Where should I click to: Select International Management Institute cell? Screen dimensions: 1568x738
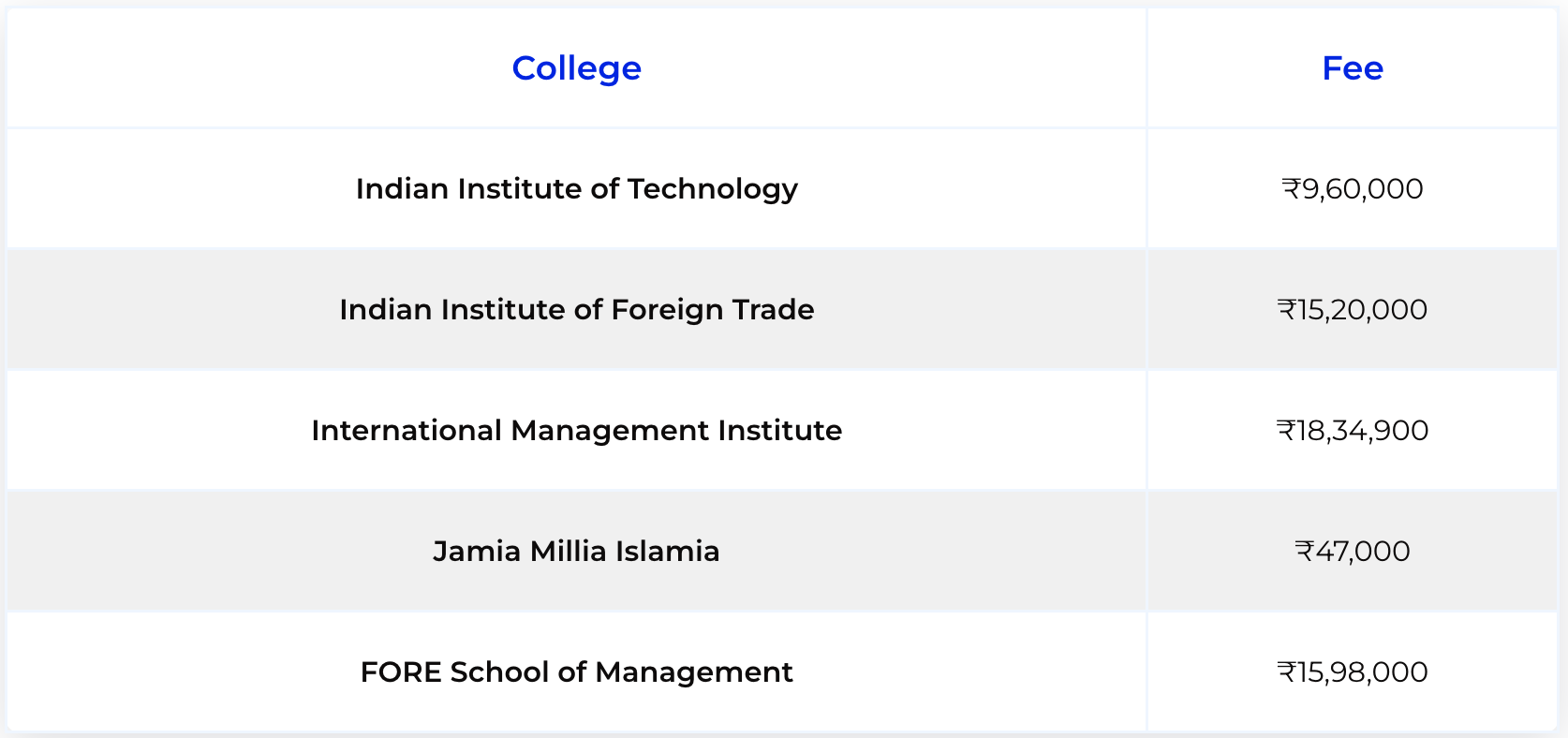coord(576,430)
